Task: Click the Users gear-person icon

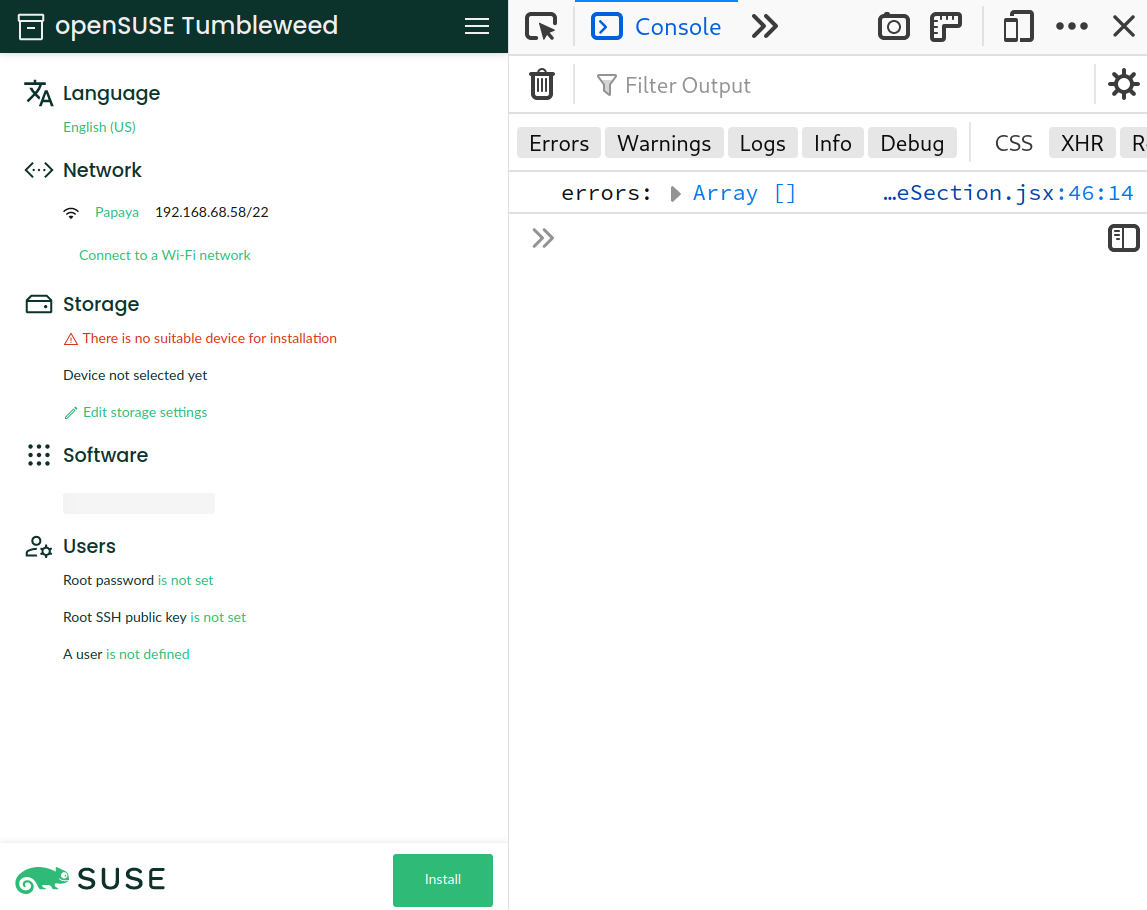Action: [x=39, y=546]
